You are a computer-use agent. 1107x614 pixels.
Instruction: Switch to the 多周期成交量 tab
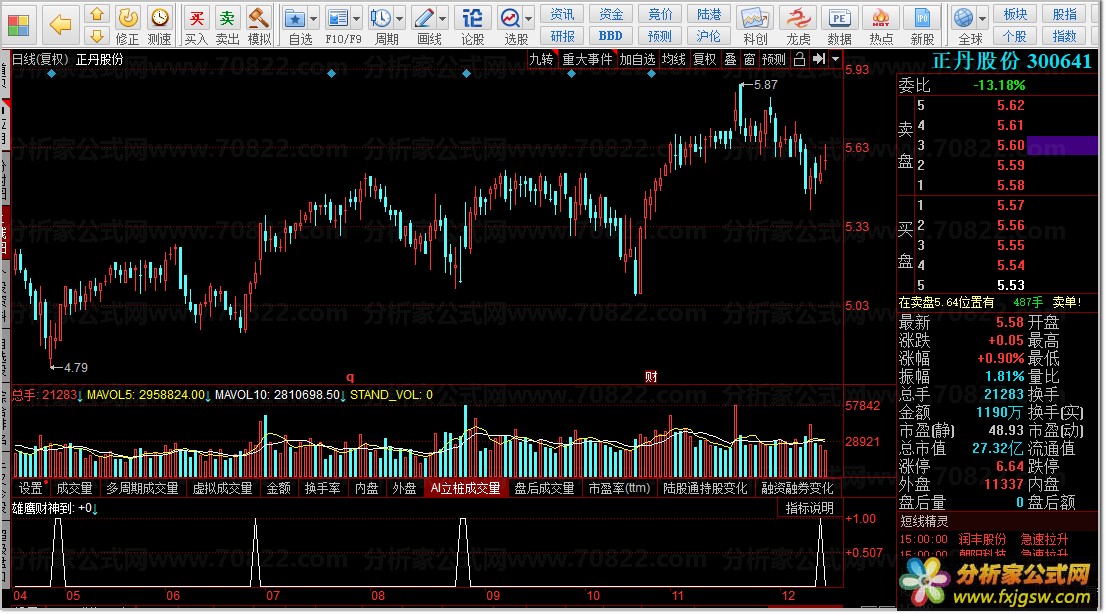point(143,488)
